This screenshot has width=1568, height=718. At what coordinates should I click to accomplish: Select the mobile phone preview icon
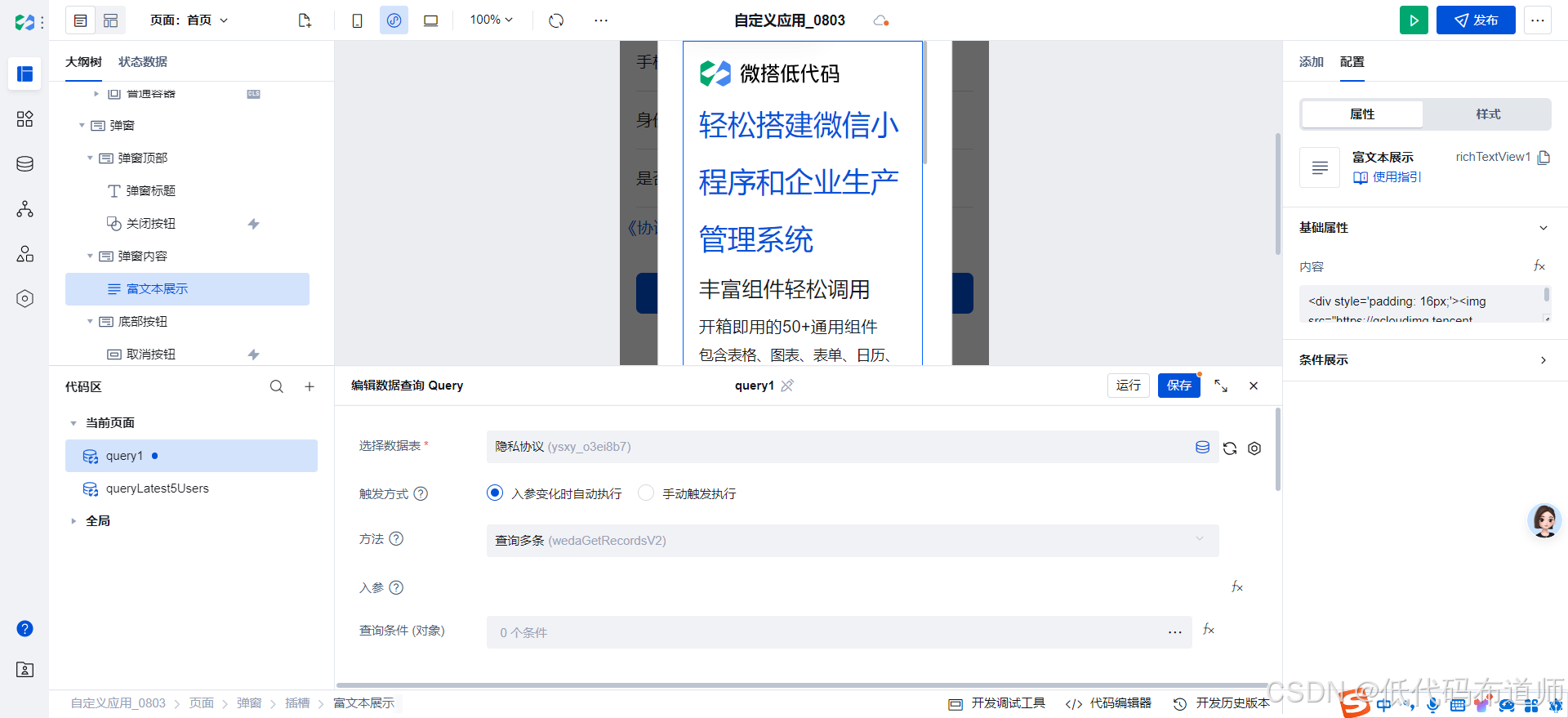click(357, 20)
